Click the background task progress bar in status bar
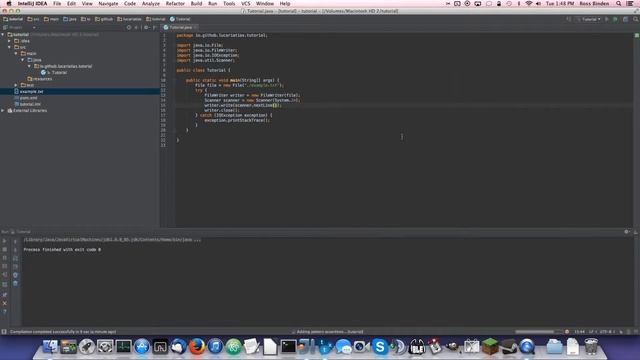 pyautogui.click(x=534, y=332)
